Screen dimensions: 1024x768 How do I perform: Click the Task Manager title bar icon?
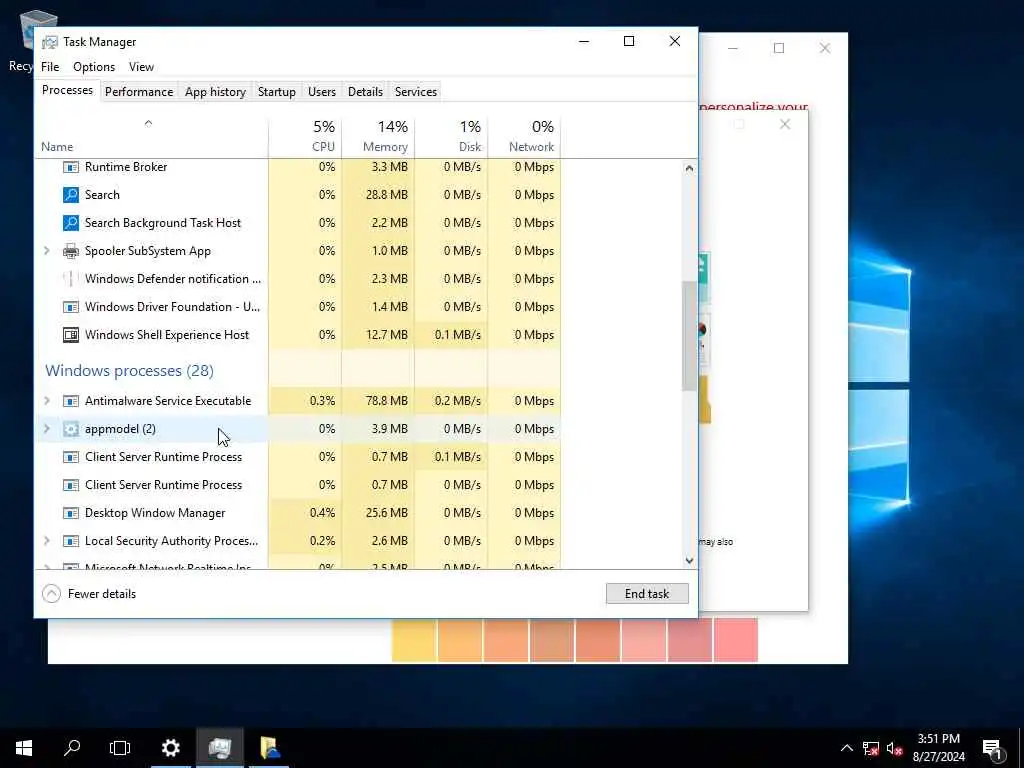[x=50, y=42]
